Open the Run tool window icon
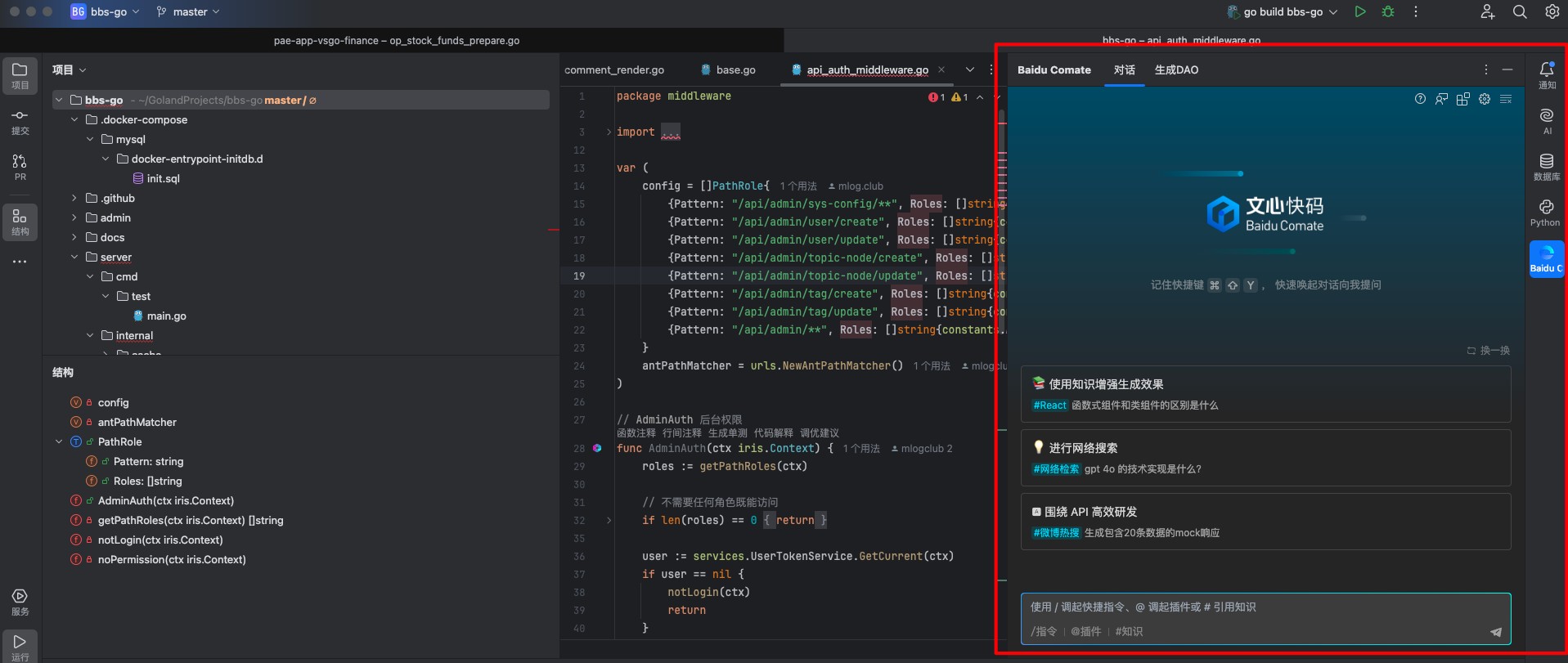Viewport: 1568px width, 663px height. click(x=20, y=646)
